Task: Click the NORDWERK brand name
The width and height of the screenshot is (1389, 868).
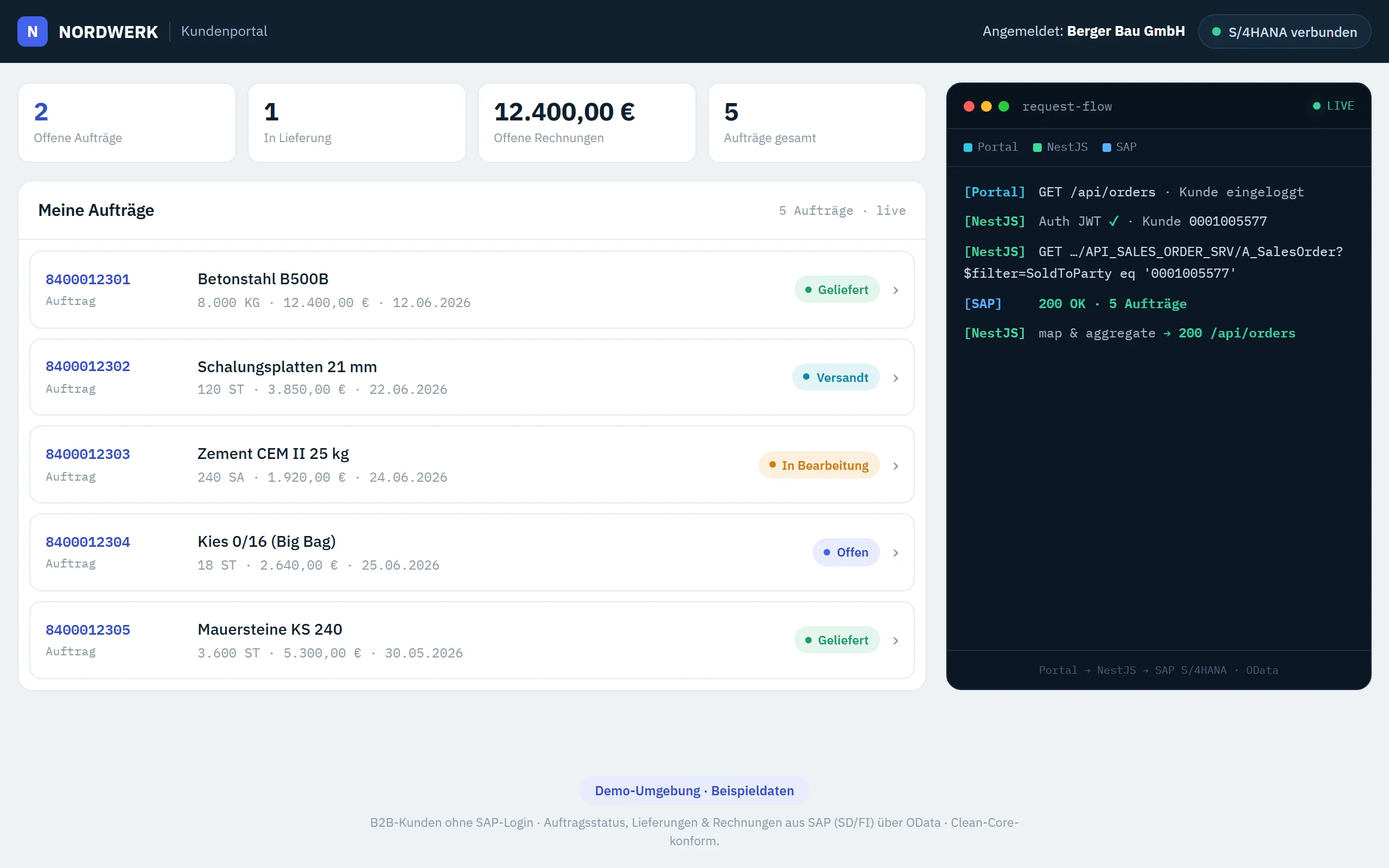Action: [108, 32]
